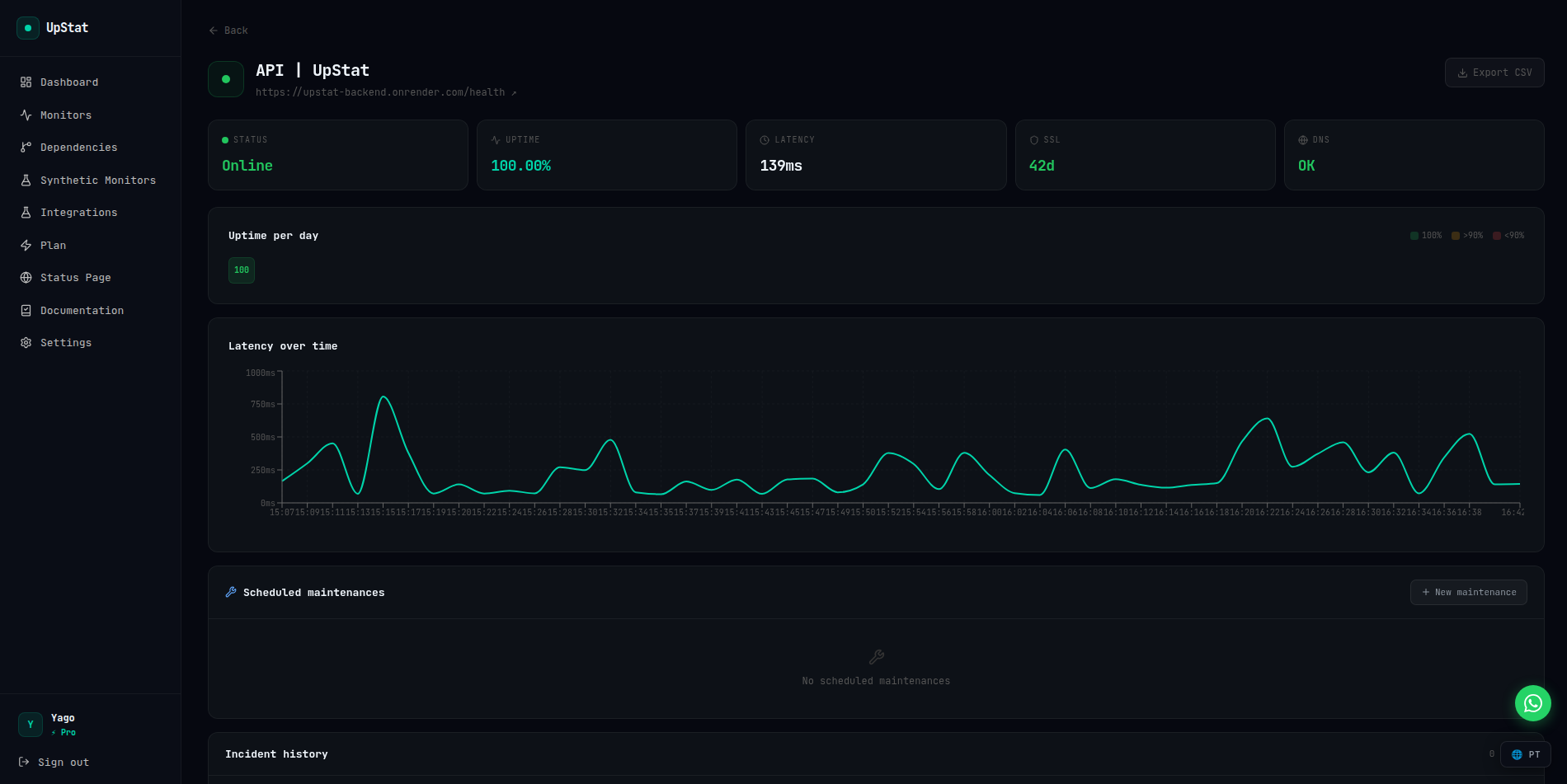Open WhatsApp chat floating button
The width and height of the screenshot is (1567, 784).
tap(1533, 703)
